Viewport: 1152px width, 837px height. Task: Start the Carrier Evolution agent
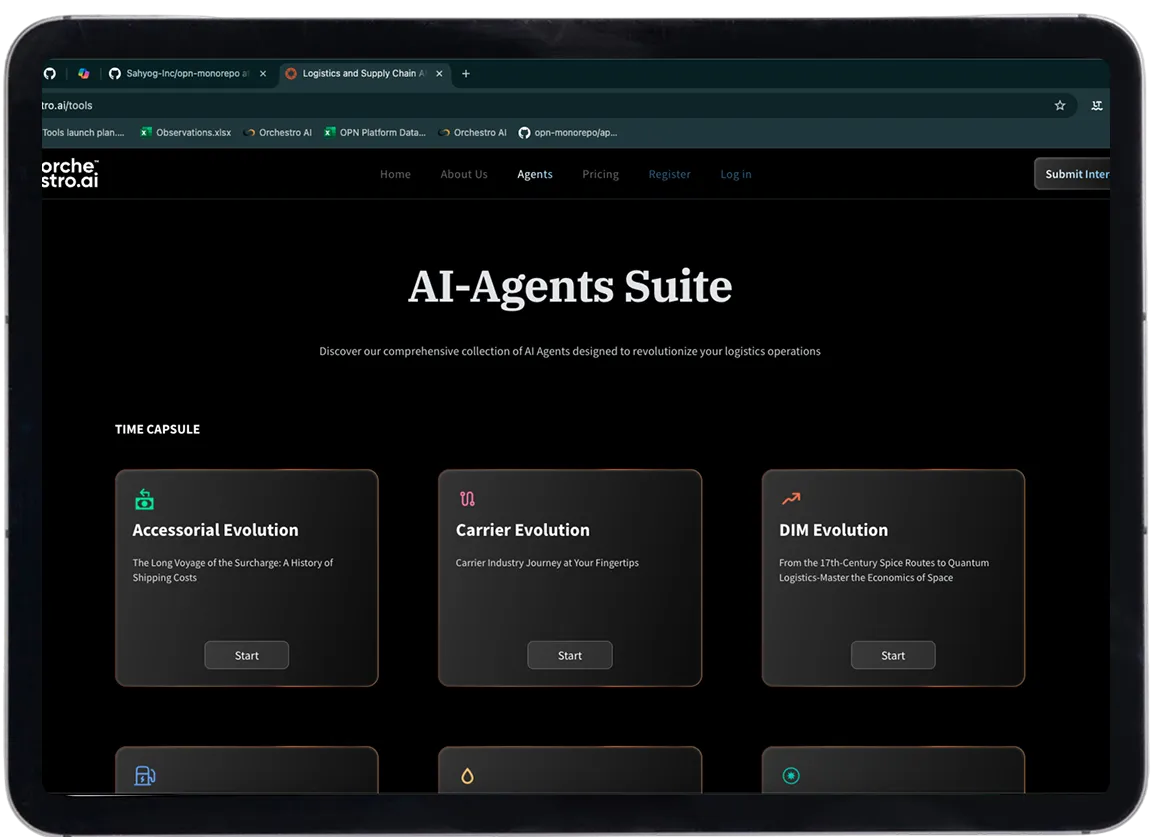pos(570,655)
